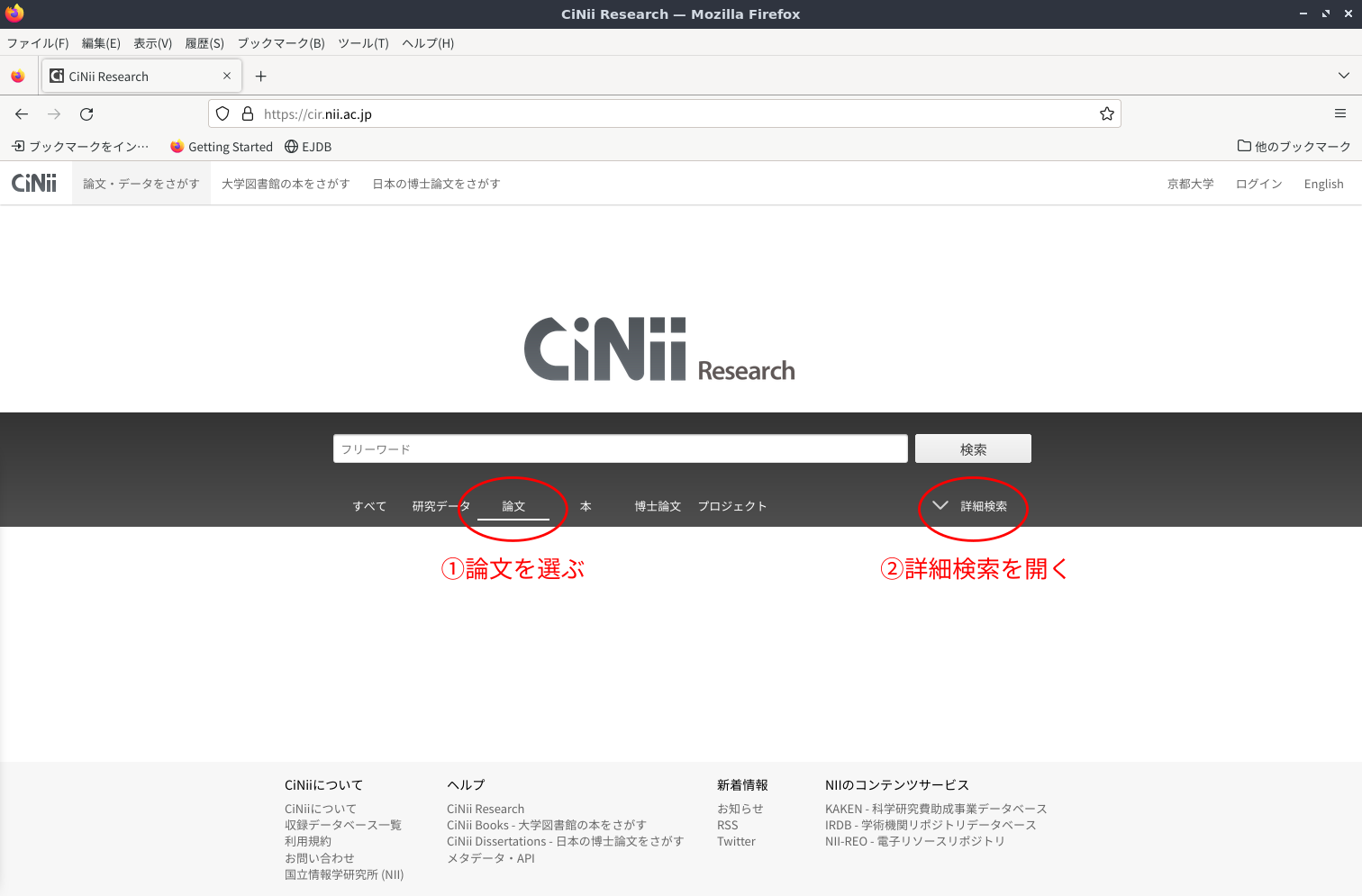
Task: Open the CiNii Research help link
Action: 486,809
